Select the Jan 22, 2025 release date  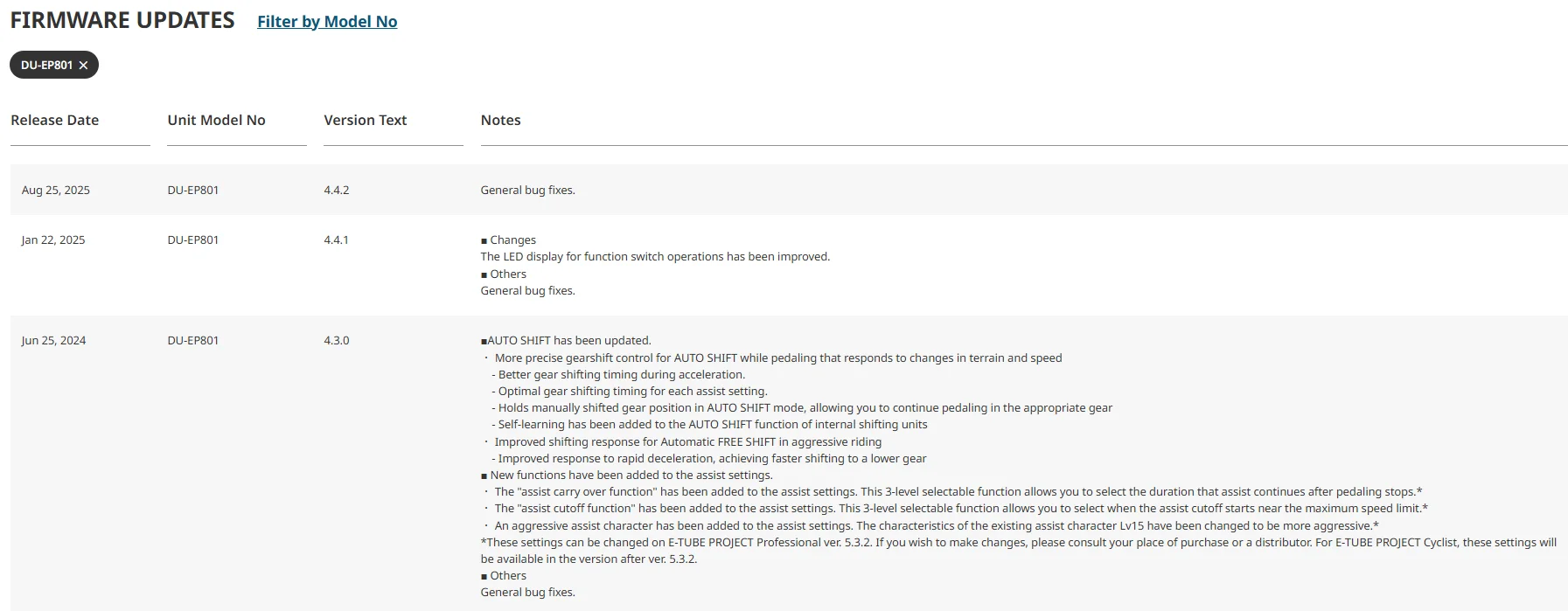[52, 240]
